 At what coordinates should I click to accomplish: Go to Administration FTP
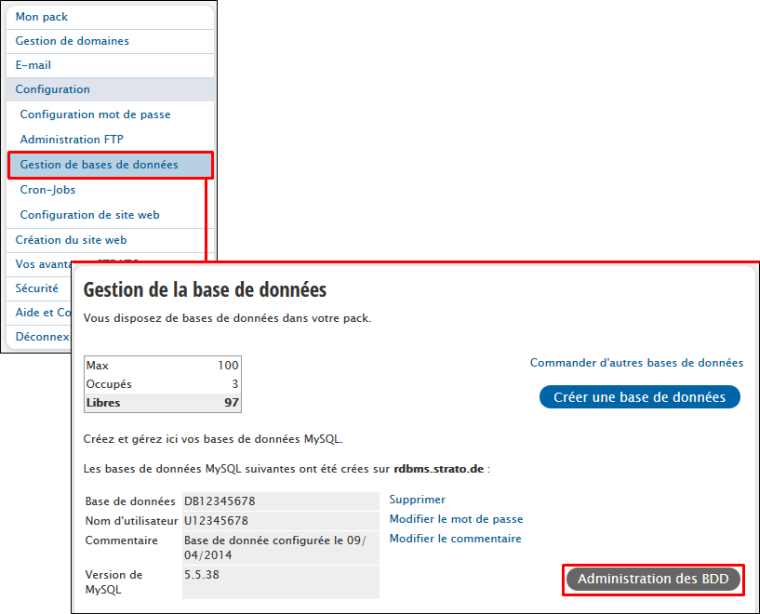coord(72,140)
